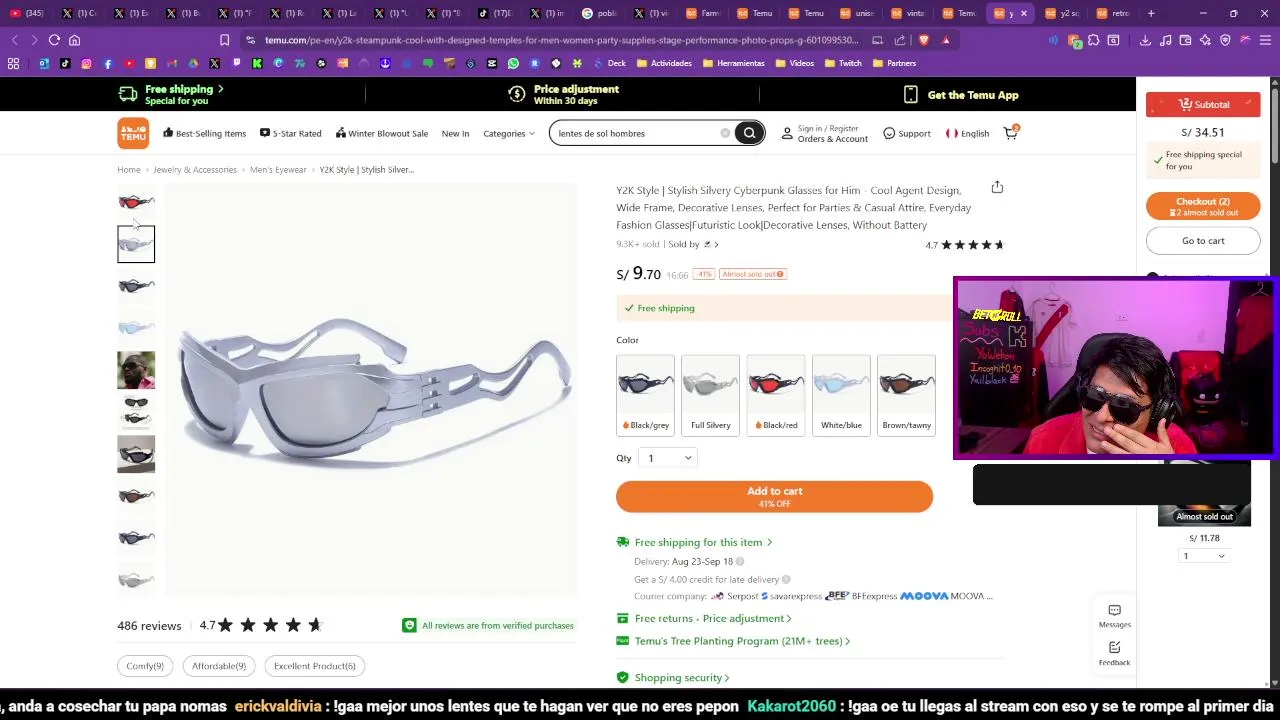Click the Checkout (2) button
The width and height of the screenshot is (1280, 720).
tap(1203, 206)
